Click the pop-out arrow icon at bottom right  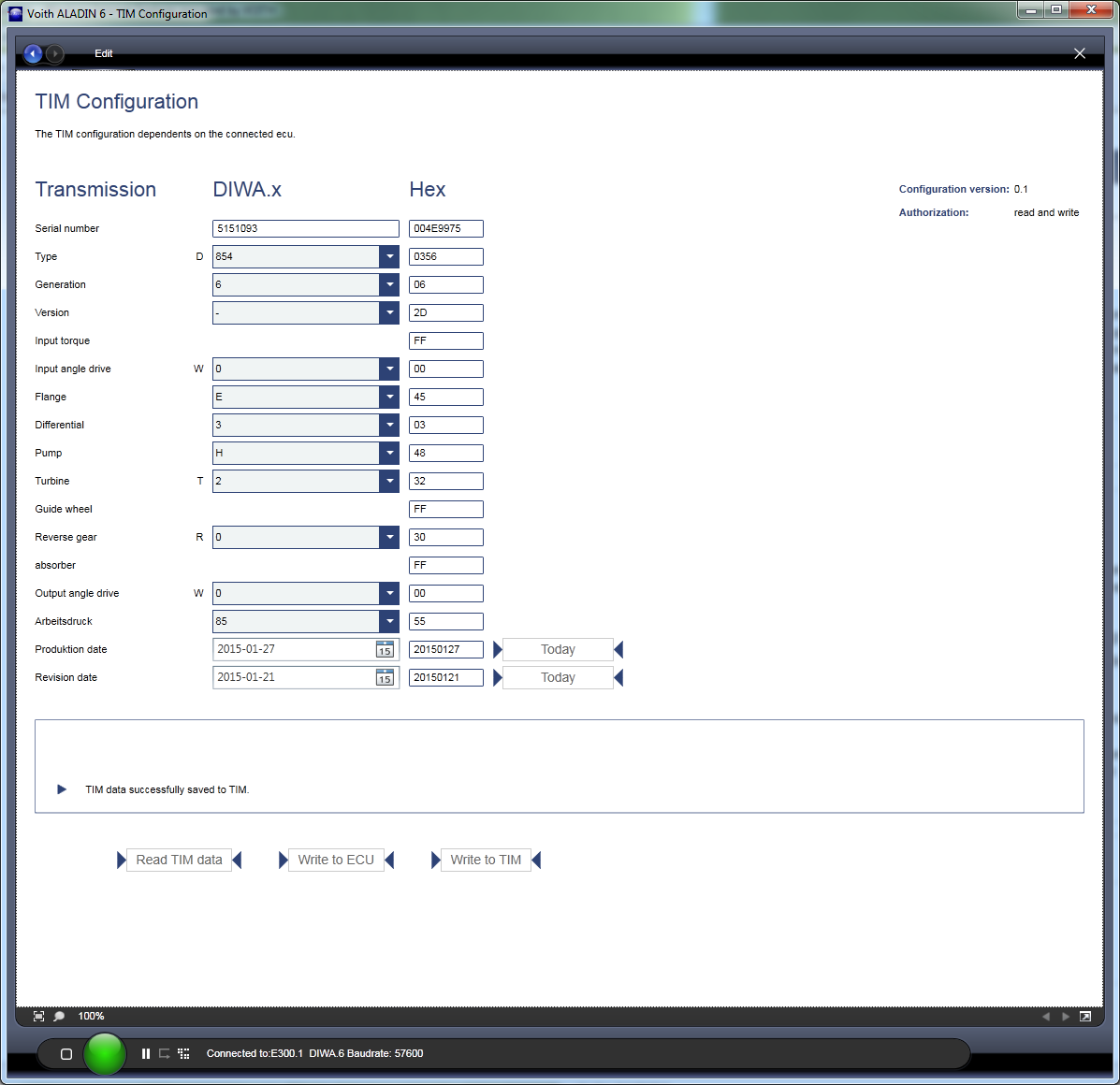1085,1017
